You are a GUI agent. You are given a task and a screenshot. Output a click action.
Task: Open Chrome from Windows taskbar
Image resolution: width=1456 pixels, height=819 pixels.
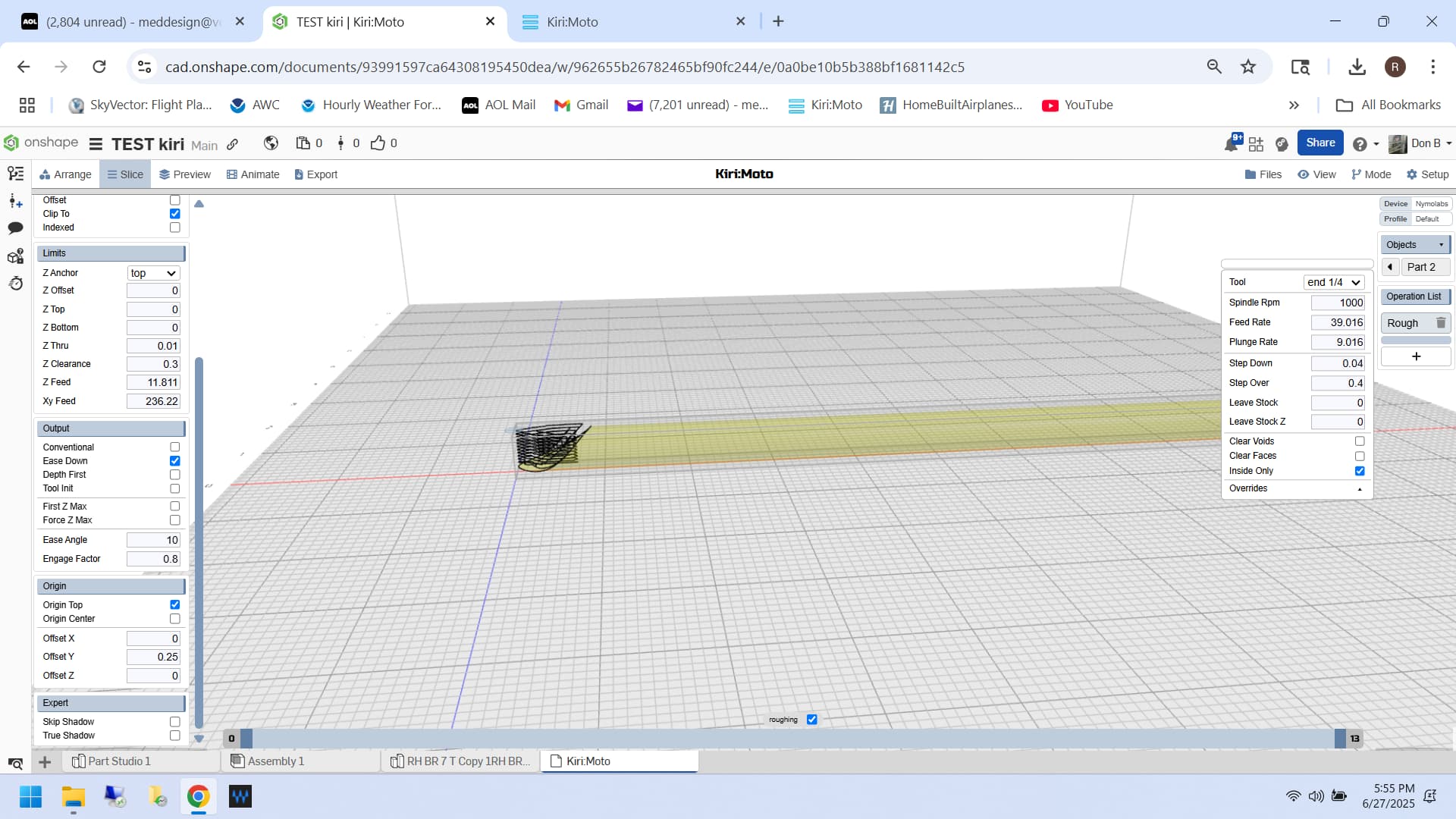coord(198,796)
